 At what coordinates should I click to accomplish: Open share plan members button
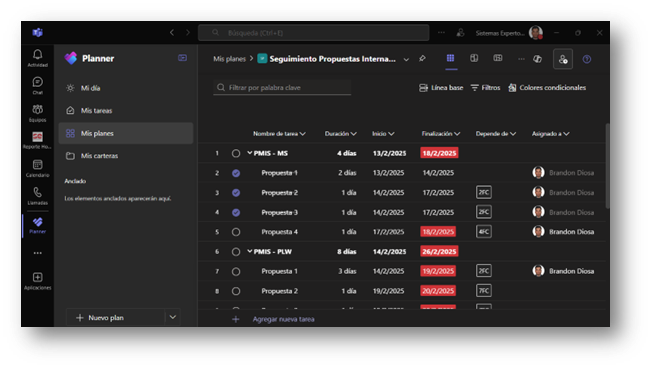pos(563,59)
